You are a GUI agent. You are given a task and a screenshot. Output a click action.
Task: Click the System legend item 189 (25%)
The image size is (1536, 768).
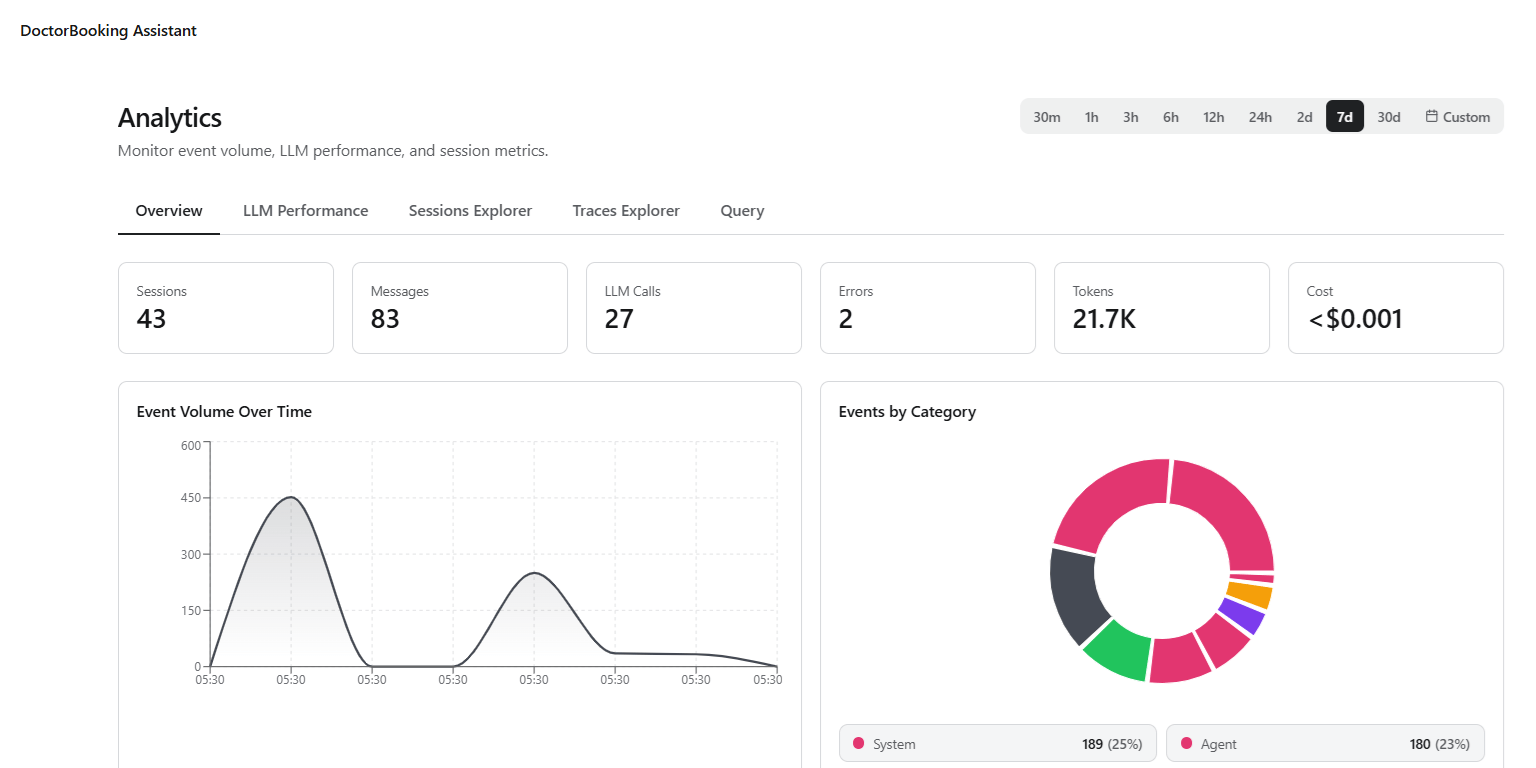pos(998,744)
